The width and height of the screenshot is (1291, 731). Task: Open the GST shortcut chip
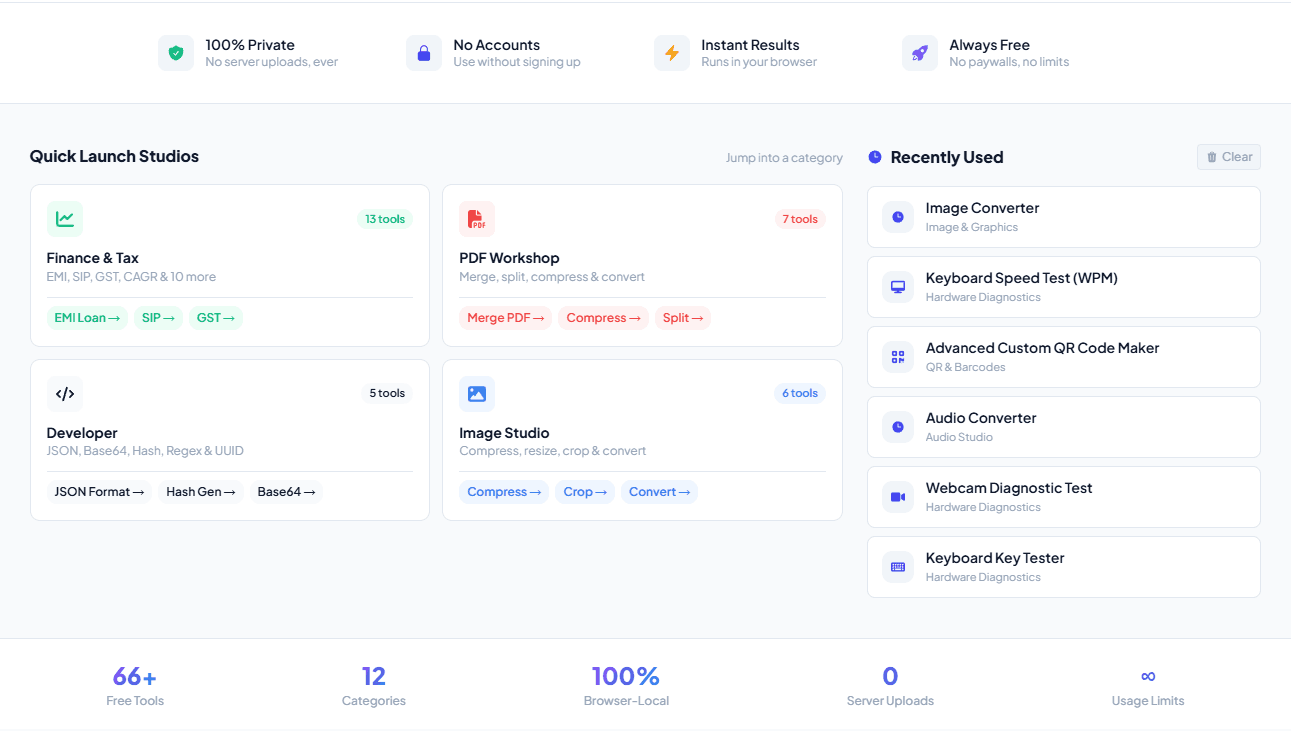tap(216, 318)
